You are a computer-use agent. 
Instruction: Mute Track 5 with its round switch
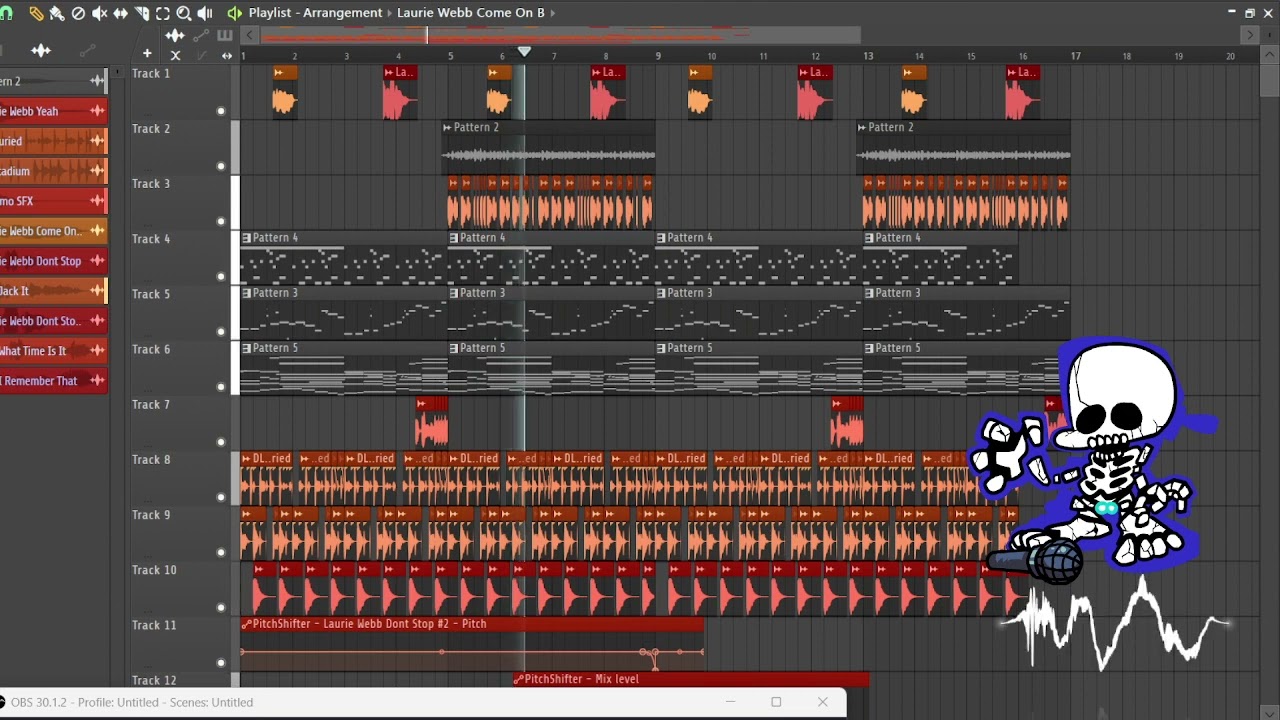[221, 331]
